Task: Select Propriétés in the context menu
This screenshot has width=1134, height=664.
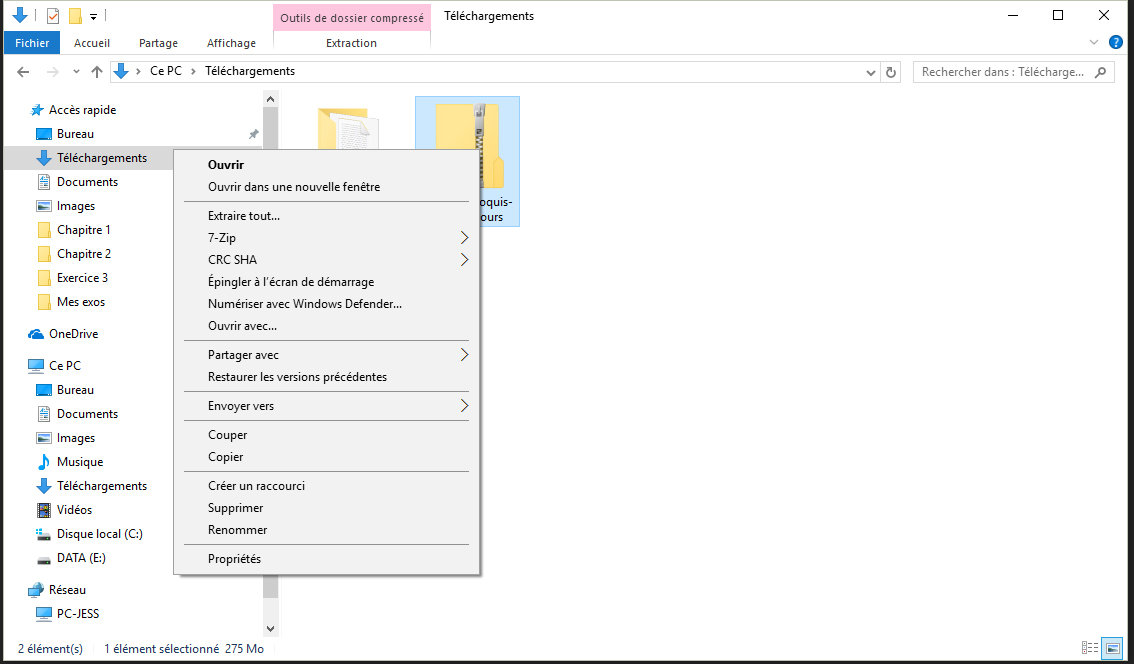Action: pos(234,559)
